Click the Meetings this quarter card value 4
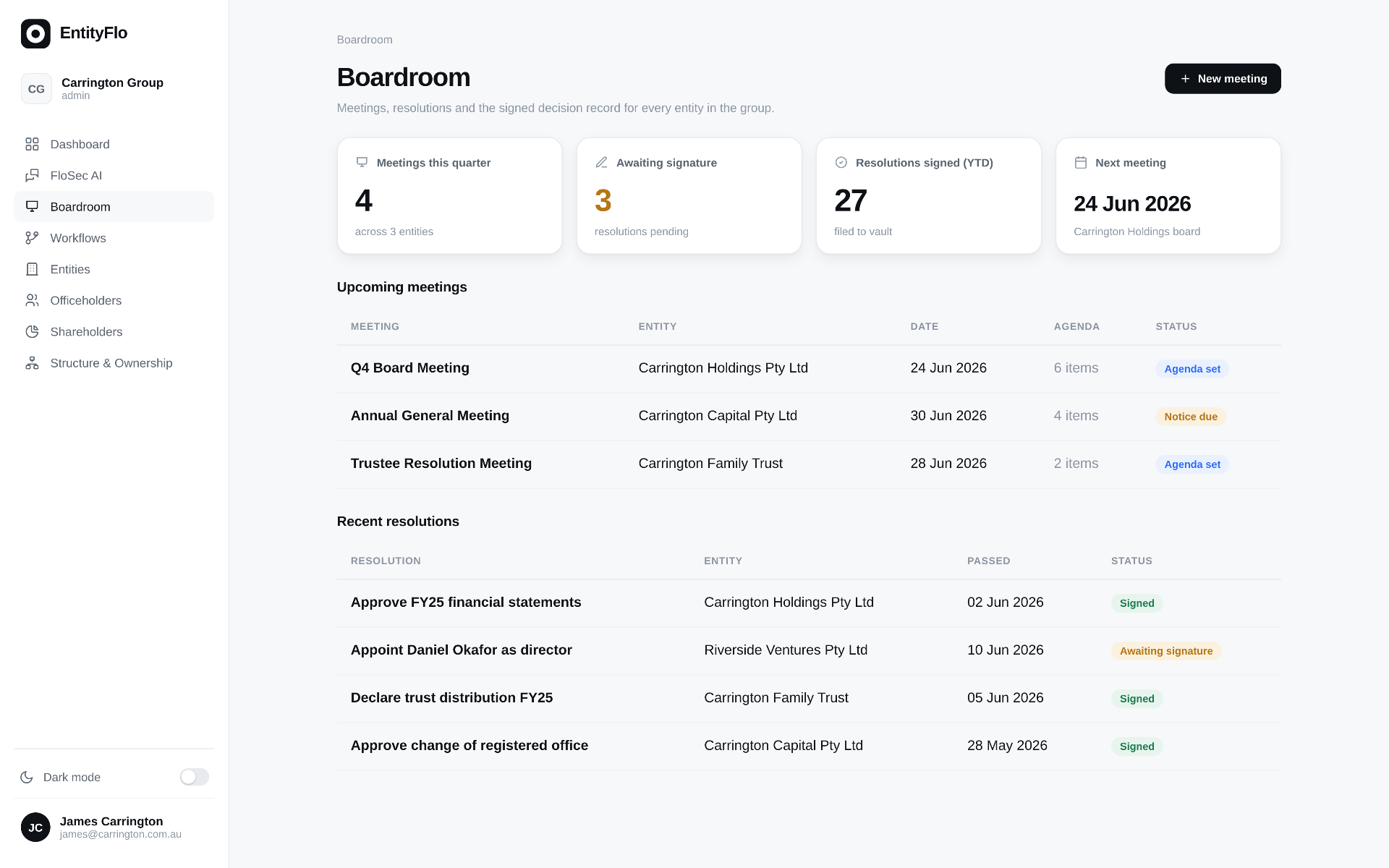The height and width of the screenshot is (868, 1389). 363,200
